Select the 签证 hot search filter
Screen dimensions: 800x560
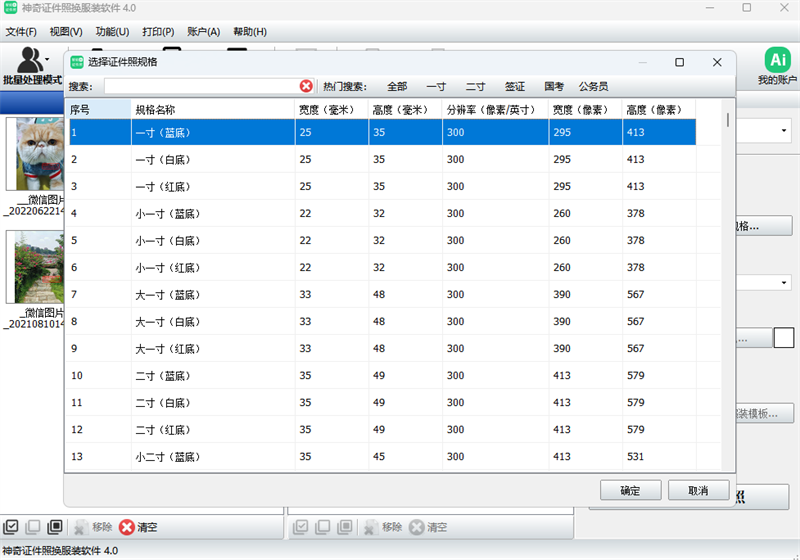[x=515, y=87]
